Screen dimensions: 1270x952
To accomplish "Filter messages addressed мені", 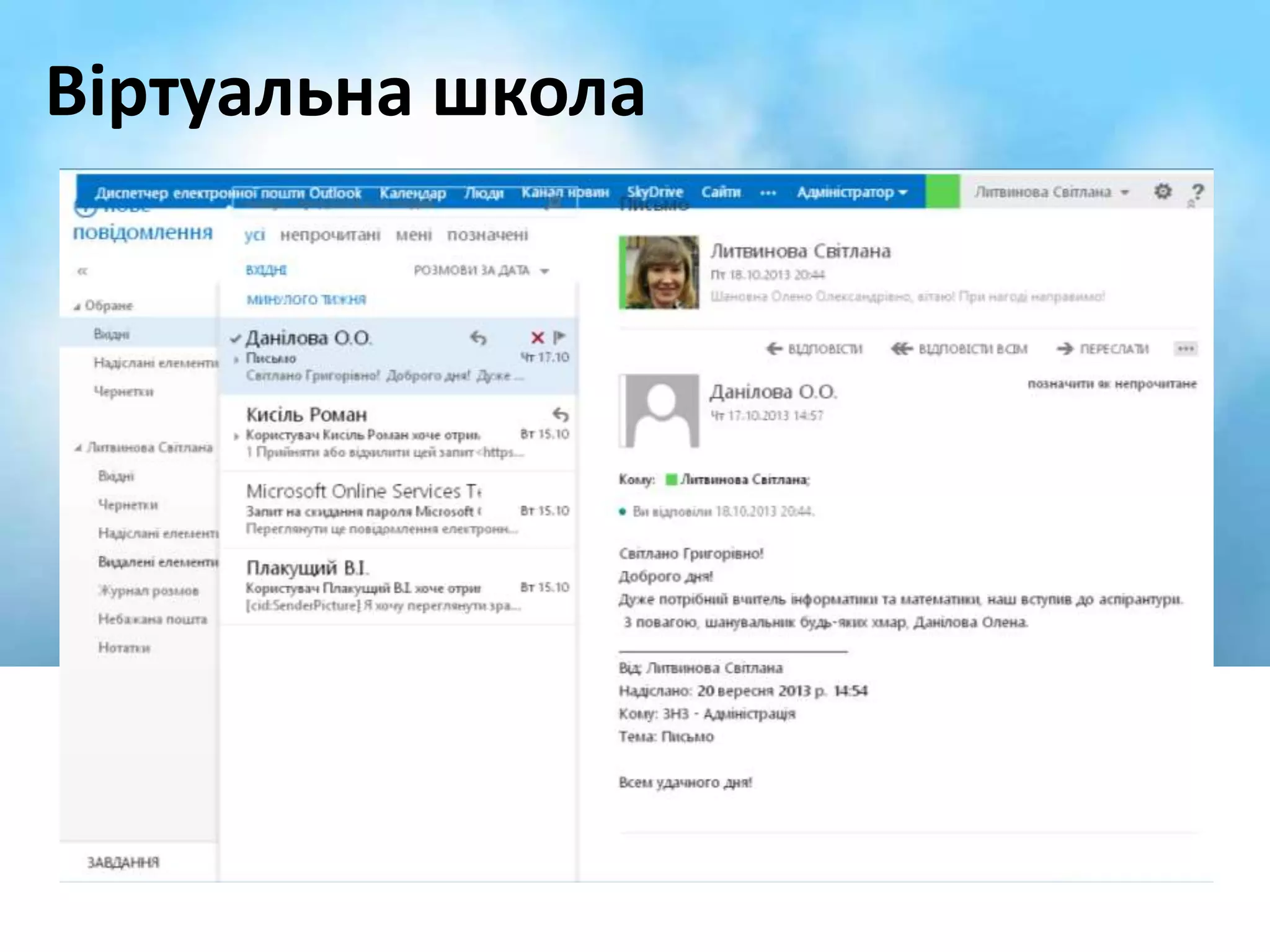I will click(x=414, y=235).
